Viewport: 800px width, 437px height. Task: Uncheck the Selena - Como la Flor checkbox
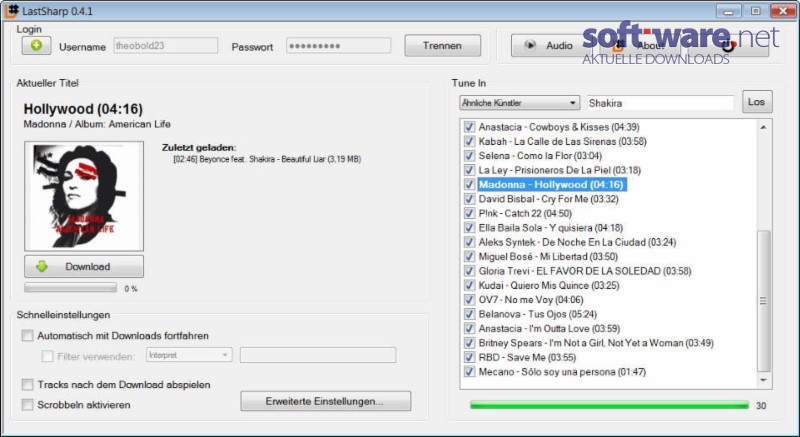(469, 156)
